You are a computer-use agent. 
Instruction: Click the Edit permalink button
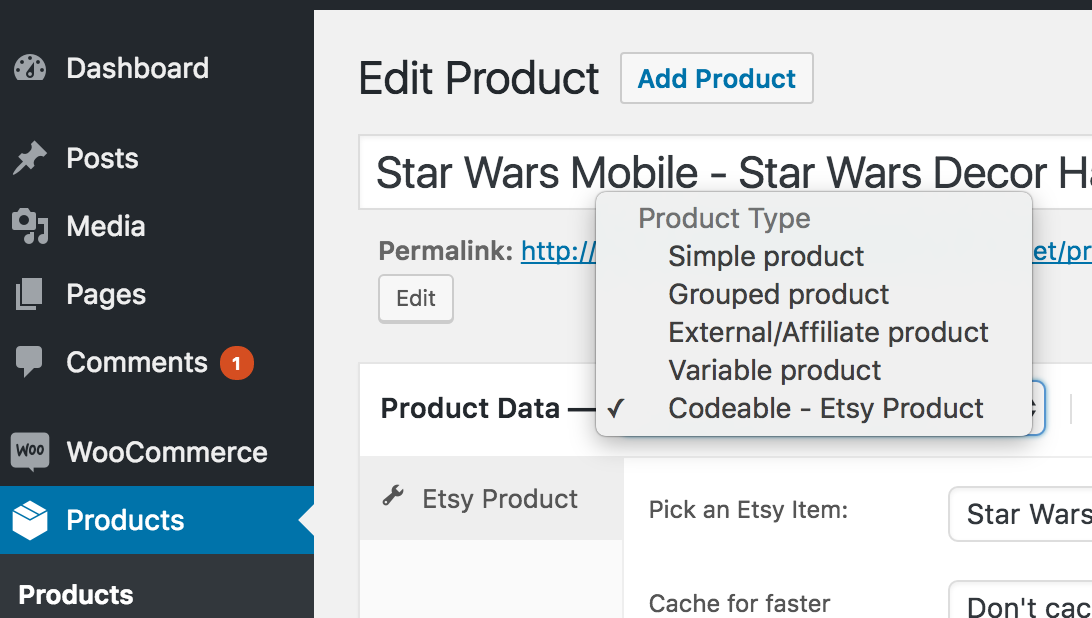[x=416, y=299]
